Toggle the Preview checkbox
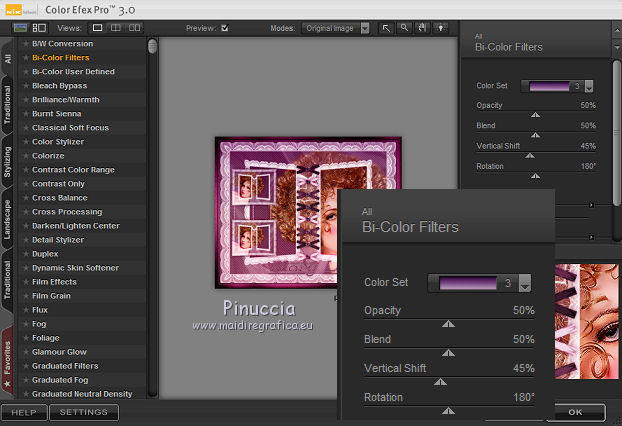Viewport: 622px width, 426px height. tap(225, 28)
